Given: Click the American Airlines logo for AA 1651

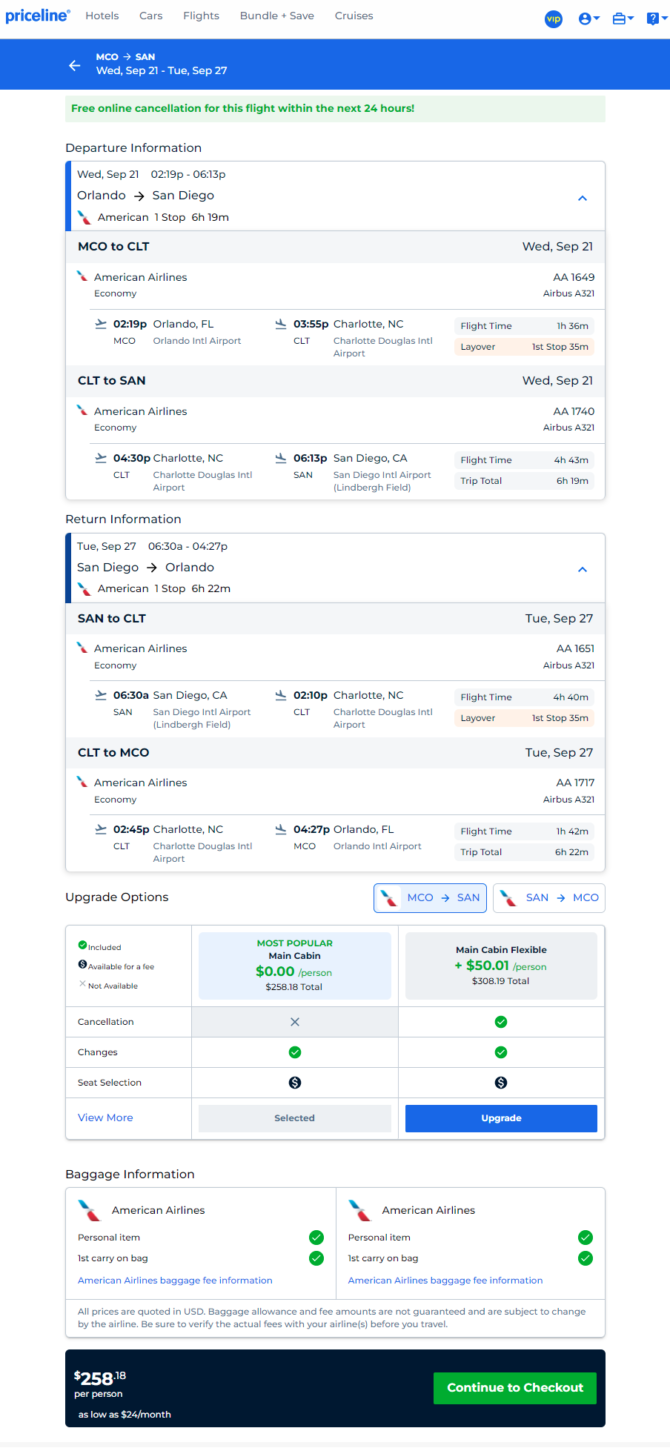Looking at the screenshot, I should [82, 648].
